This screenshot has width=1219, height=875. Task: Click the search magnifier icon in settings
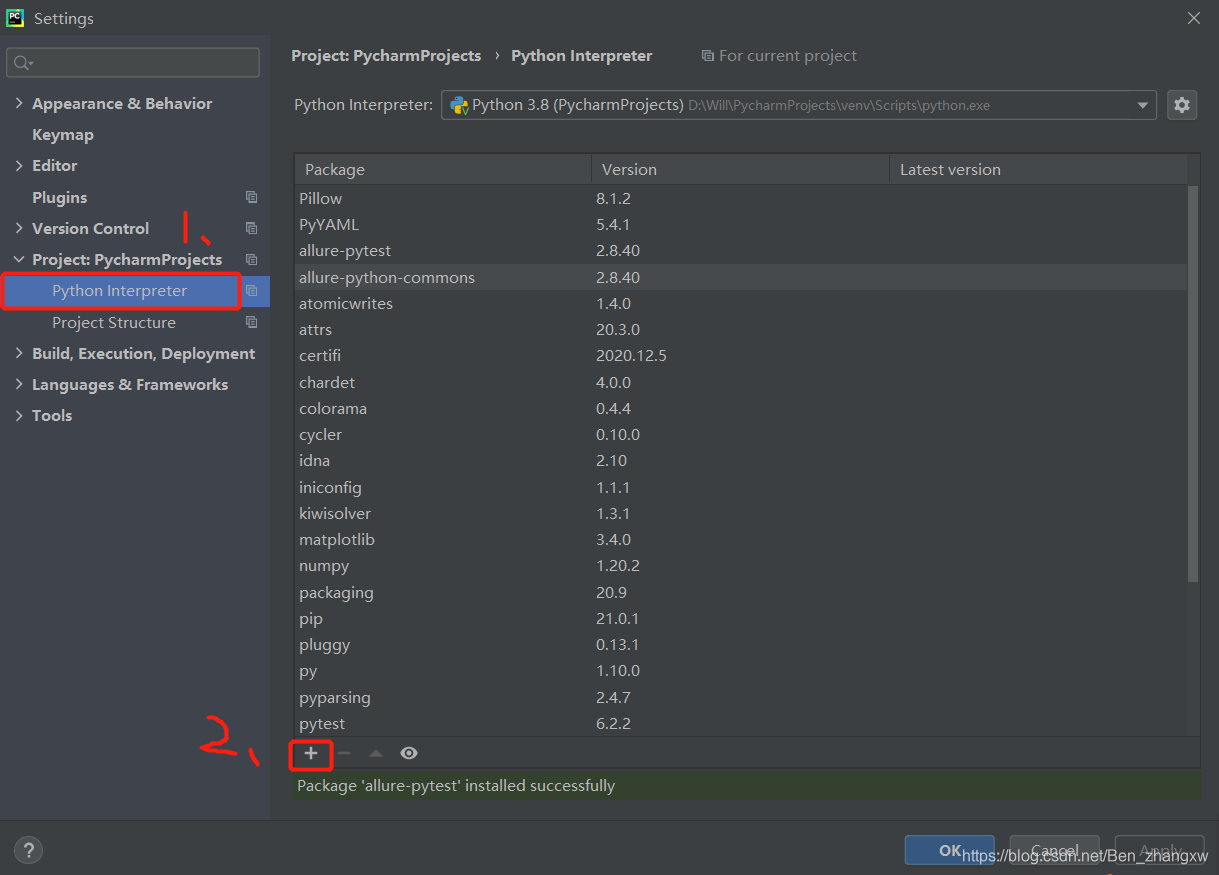tap(22, 63)
